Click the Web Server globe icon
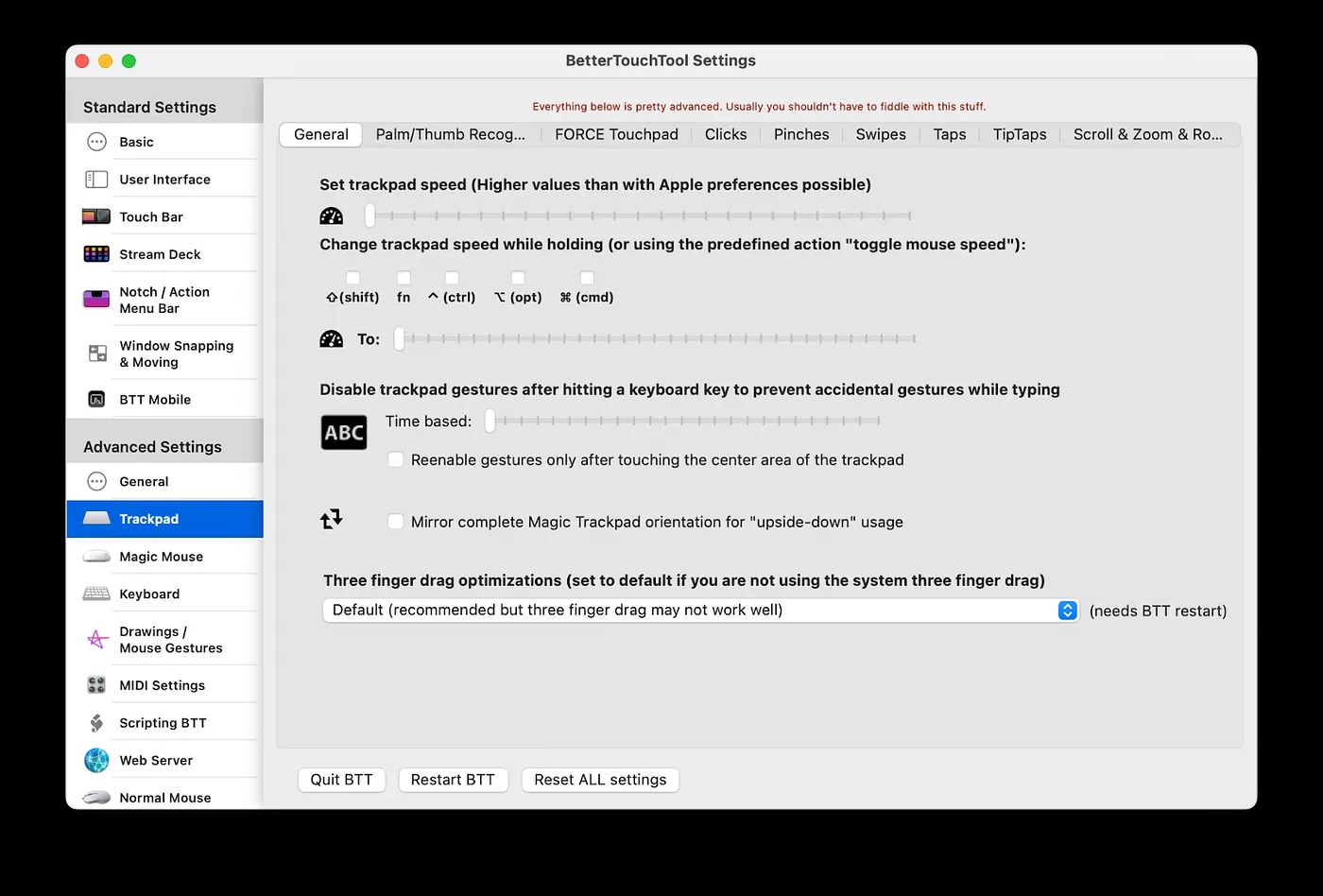 (x=96, y=760)
